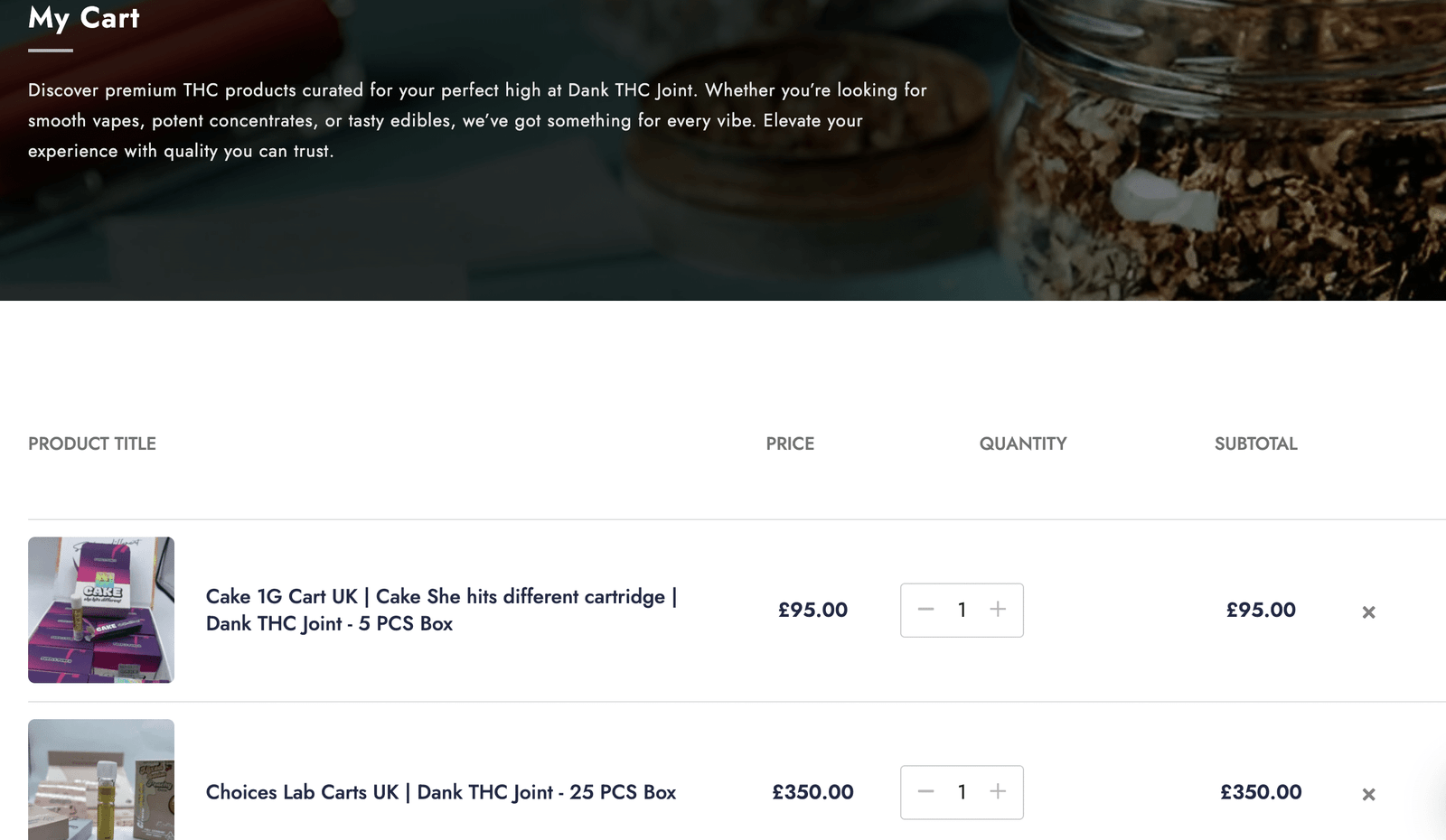Remove Choices Lab Carts from cart

tap(1368, 795)
